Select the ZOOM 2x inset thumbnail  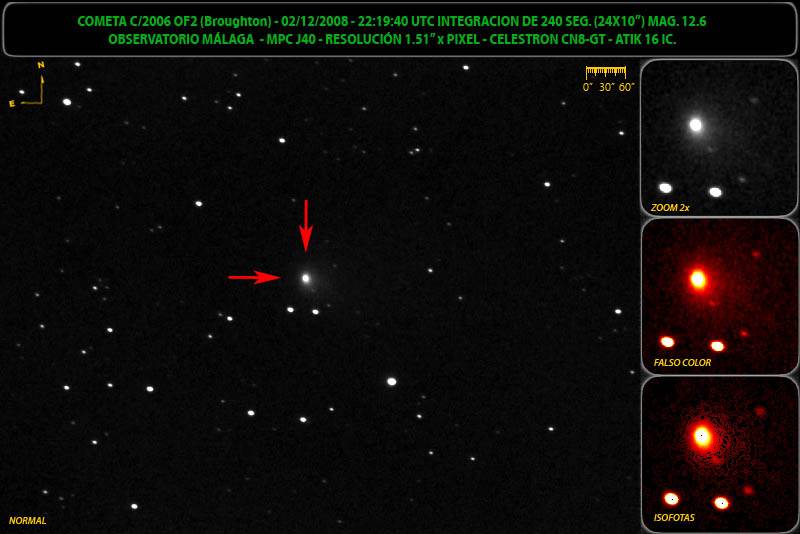coord(719,138)
